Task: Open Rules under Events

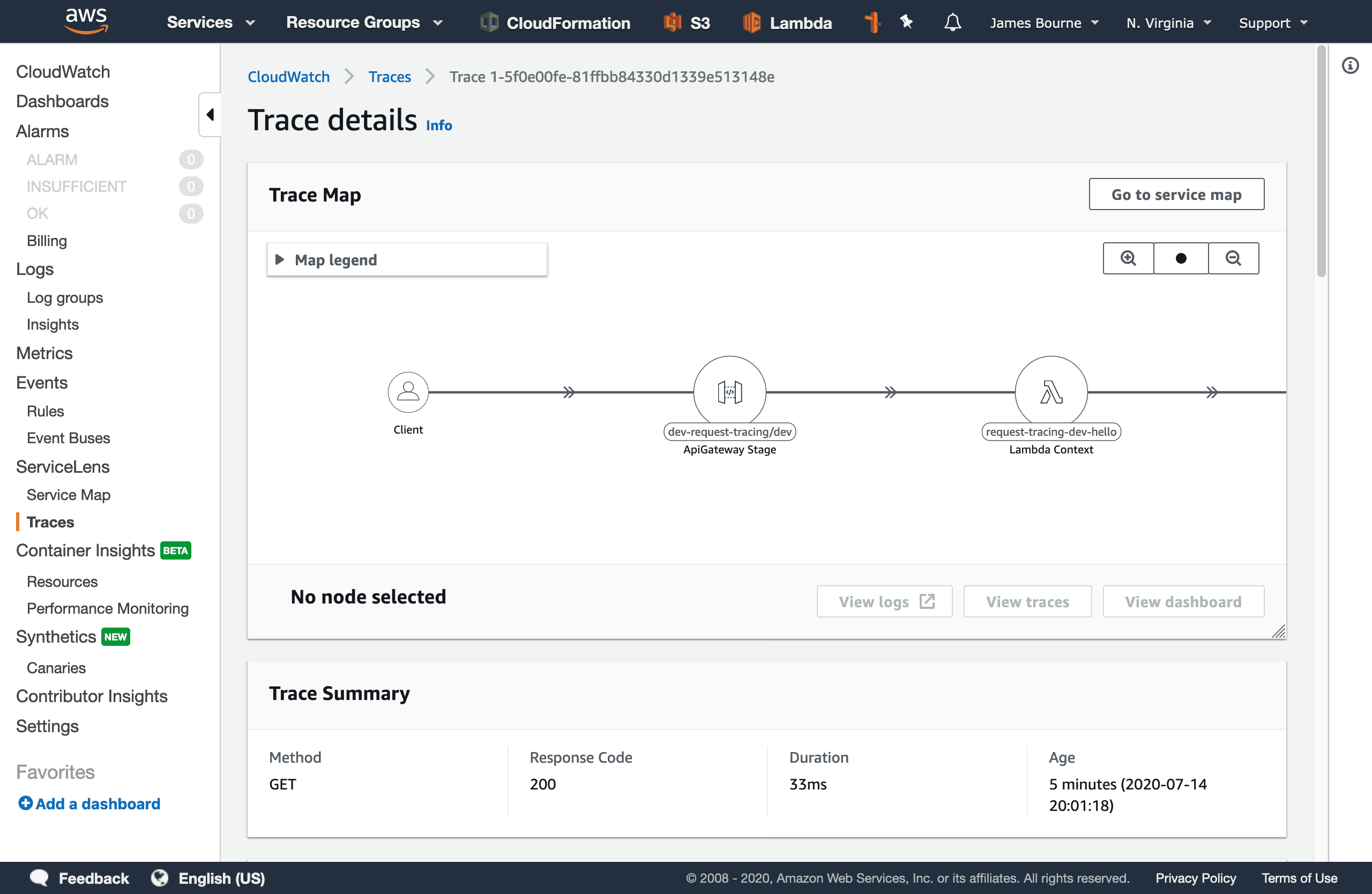Action: point(45,411)
